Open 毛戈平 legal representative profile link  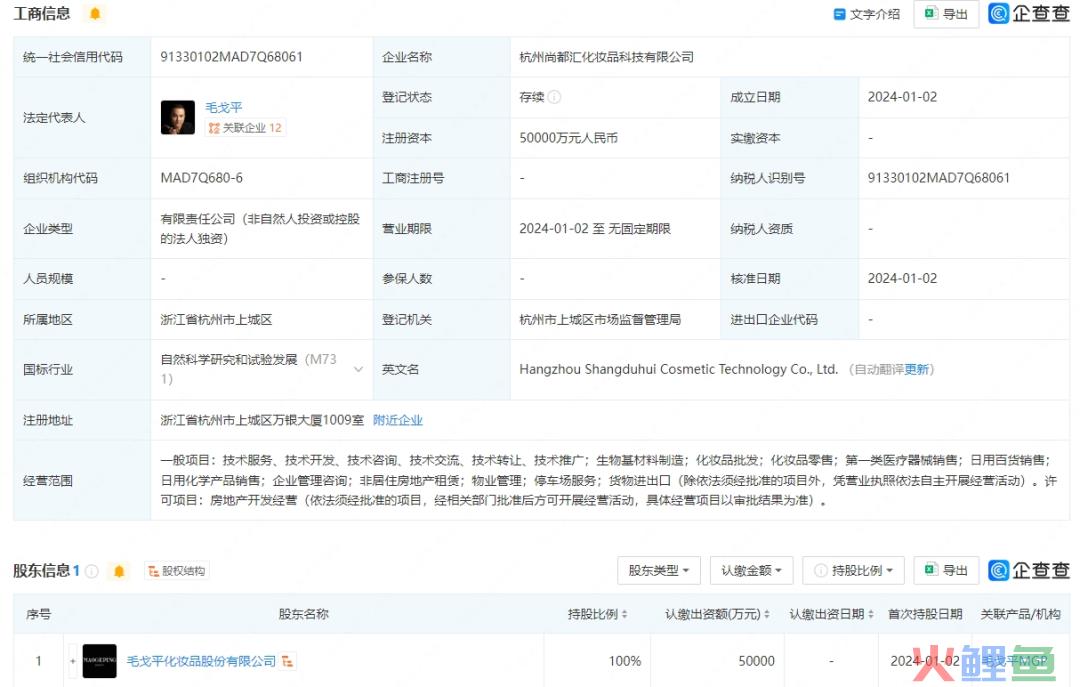tap(224, 107)
